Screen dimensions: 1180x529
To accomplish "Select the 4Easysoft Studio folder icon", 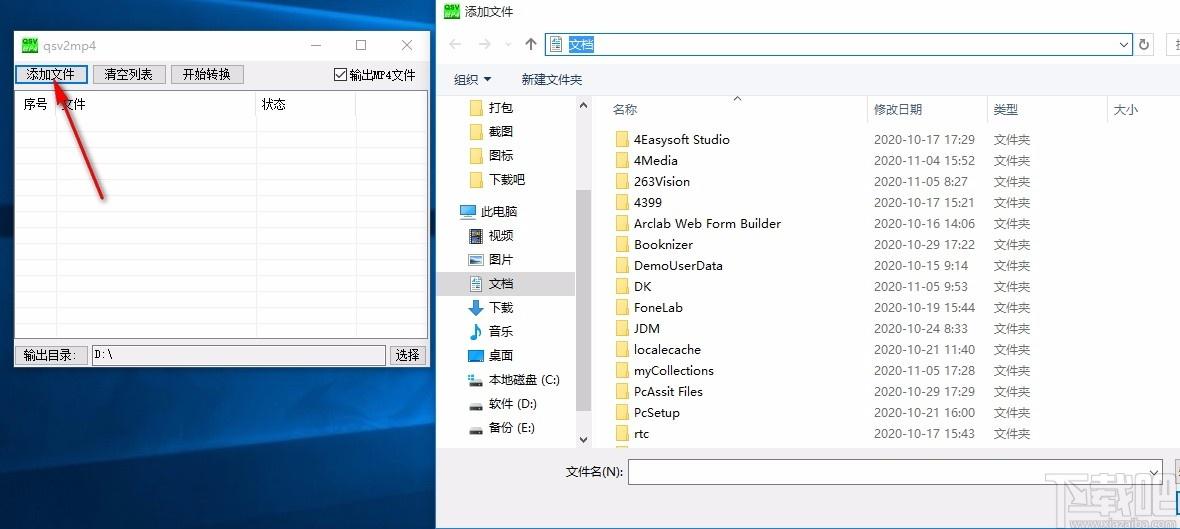I will click(x=622, y=139).
